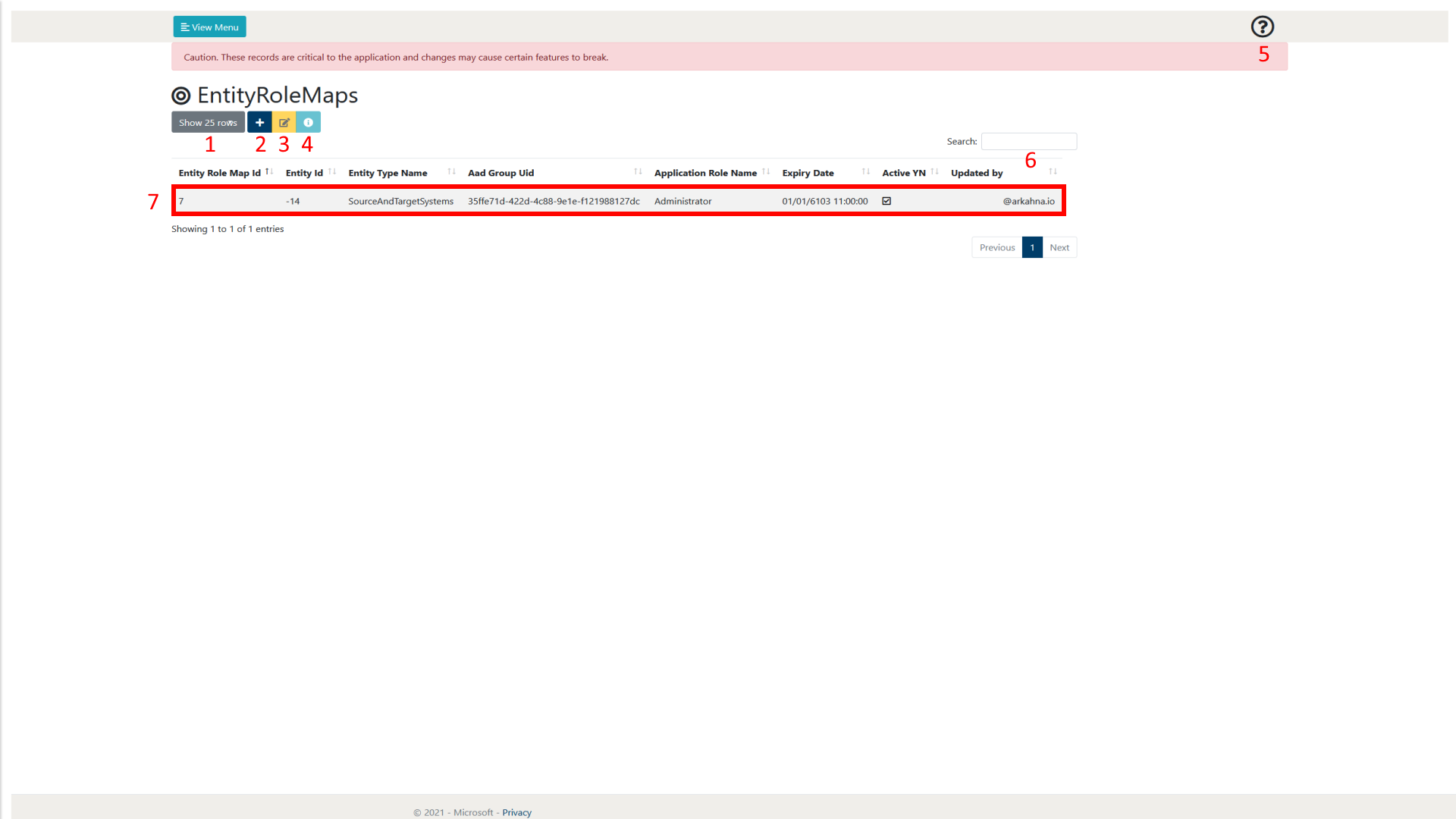Open the Show 25 rows dropdown
Screen dimensions: 1456x819
[208, 122]
